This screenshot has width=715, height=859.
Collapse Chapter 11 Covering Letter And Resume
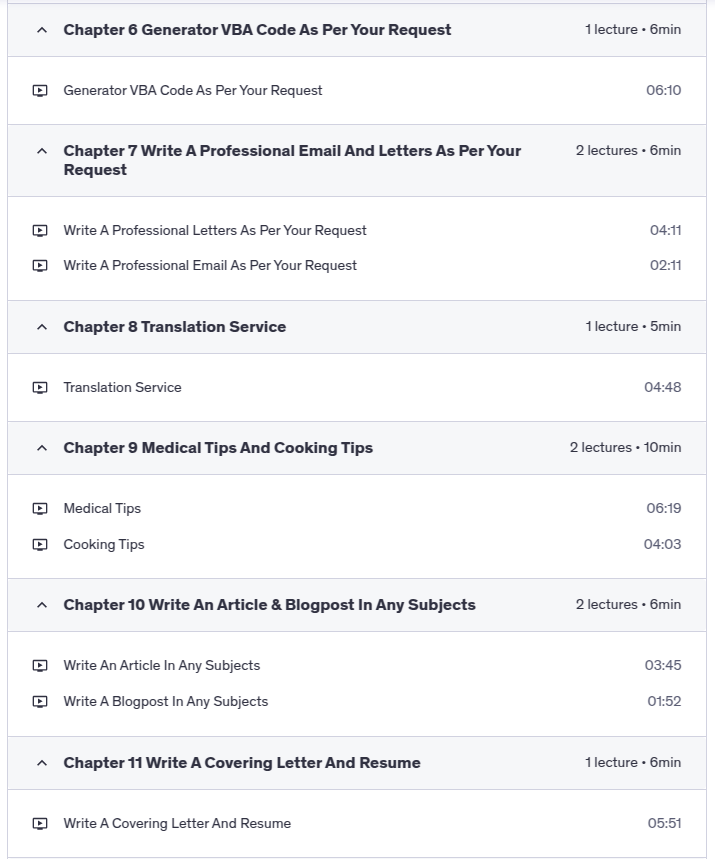click(x=42, y=764)
